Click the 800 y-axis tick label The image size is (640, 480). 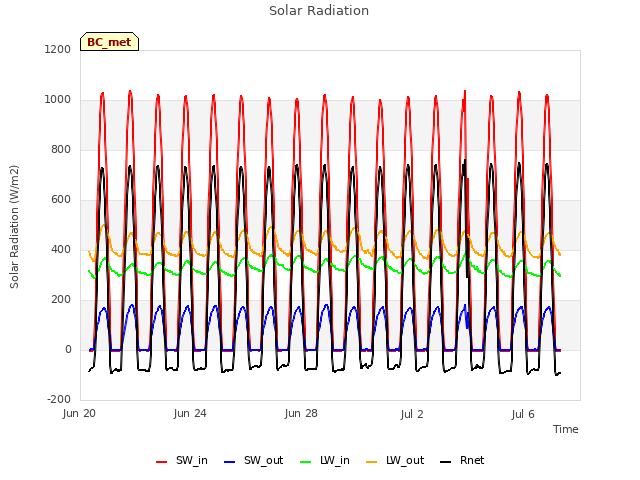click(x=61, y=149)
